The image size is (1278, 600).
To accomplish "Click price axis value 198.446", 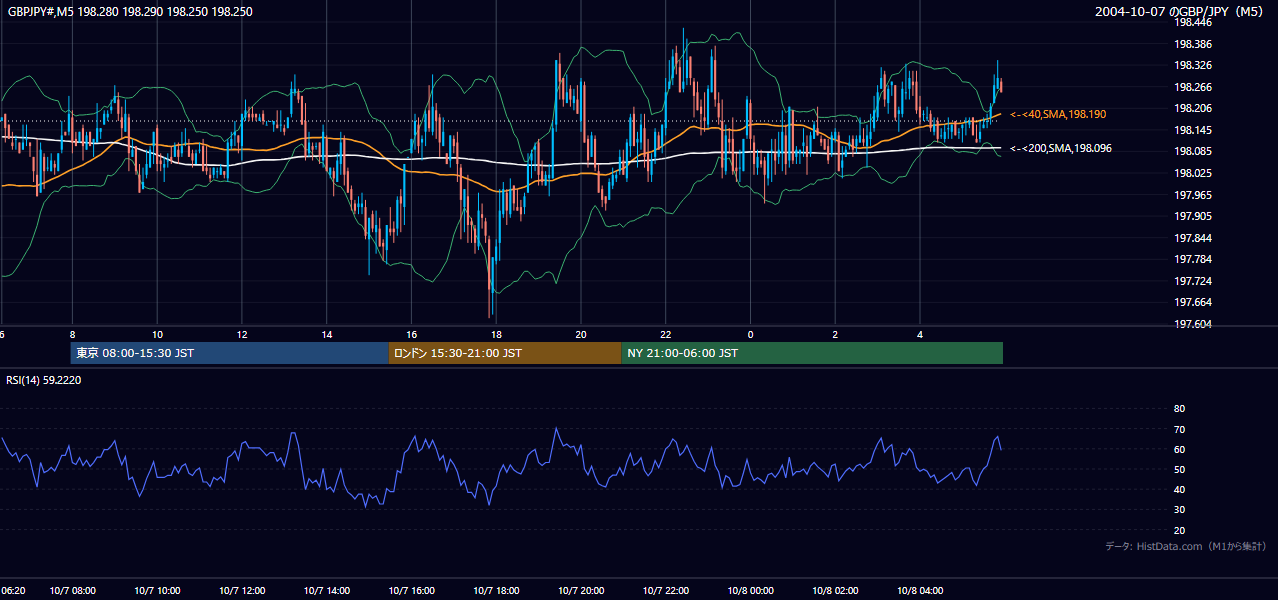I will (x=1193, y=23).
